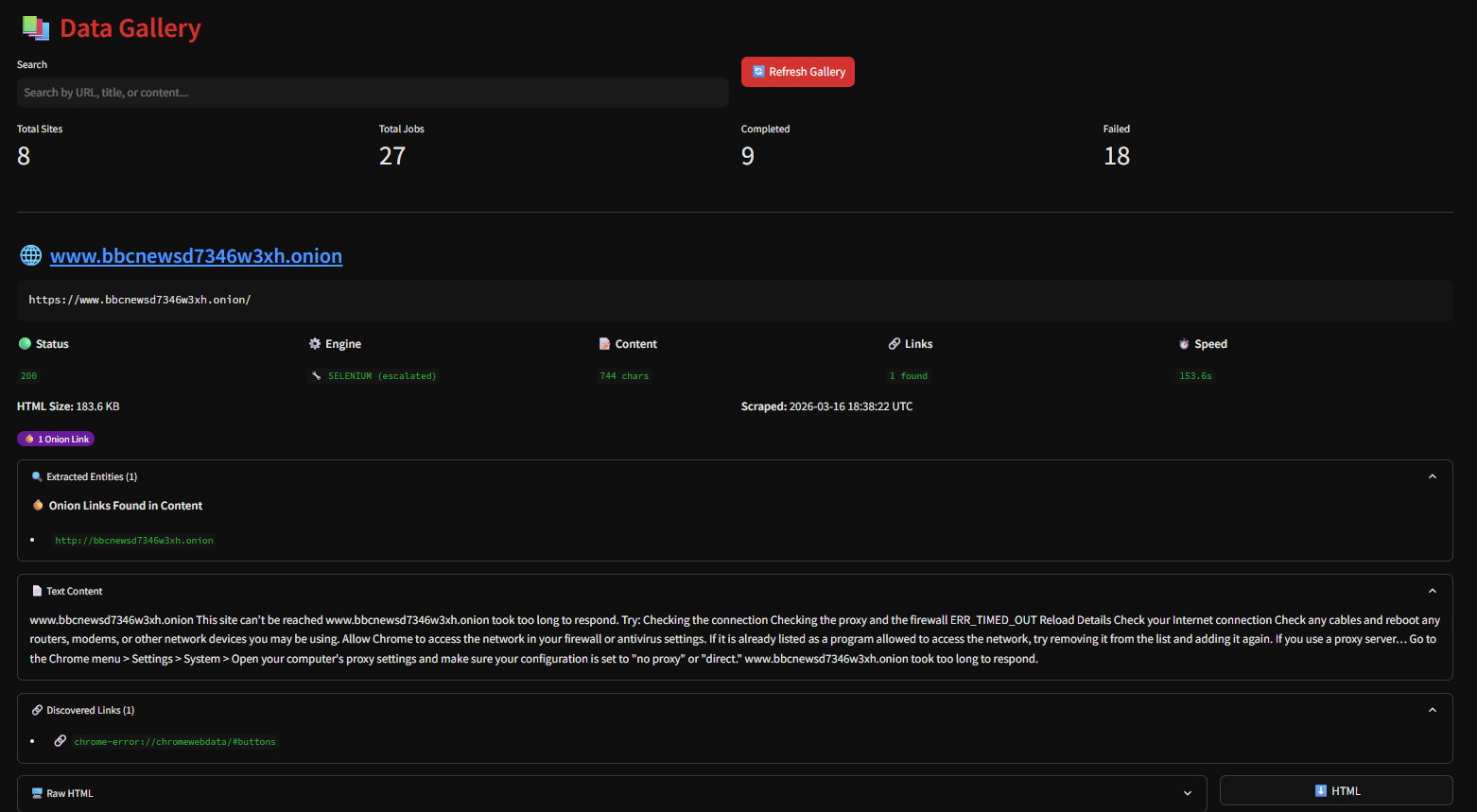Click the globe icon beside the onion URL
Image resolution: width=1477 pixels, height=812 pixels.
29,254
